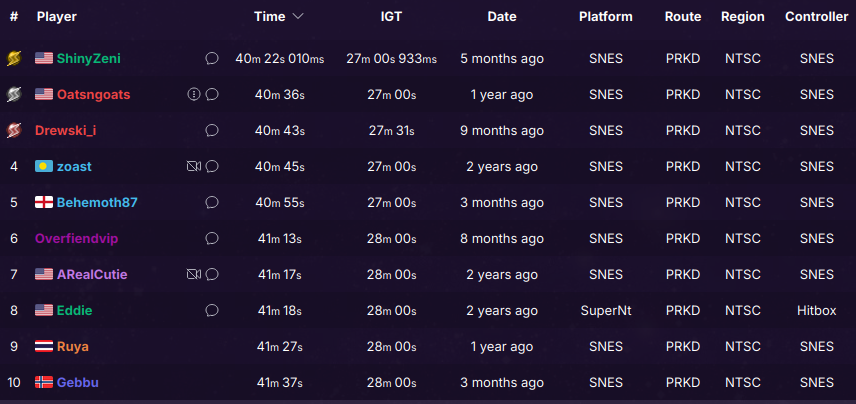This screenshot has width=856, height=404.
Task: Click the no-video icon next to ARealCutie
Action: [193, 275]
